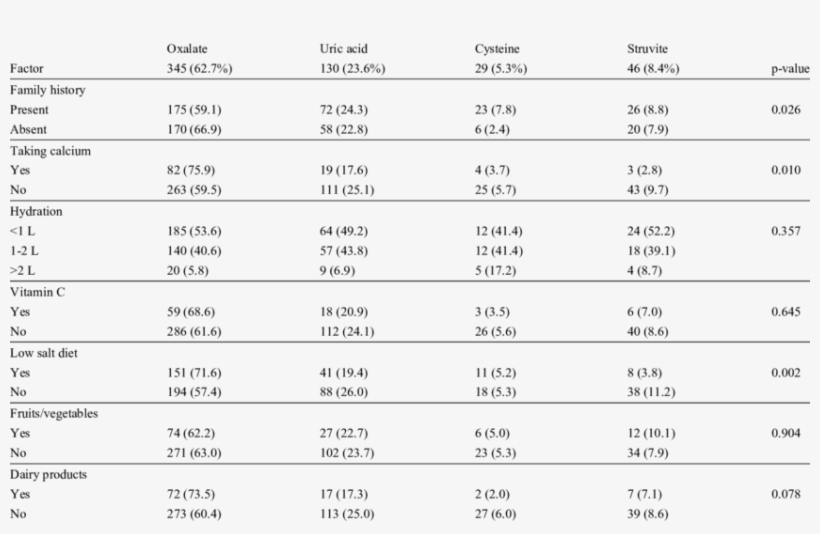Click the Hydration section label
This screenshot has height=534, width=820.
36,211
